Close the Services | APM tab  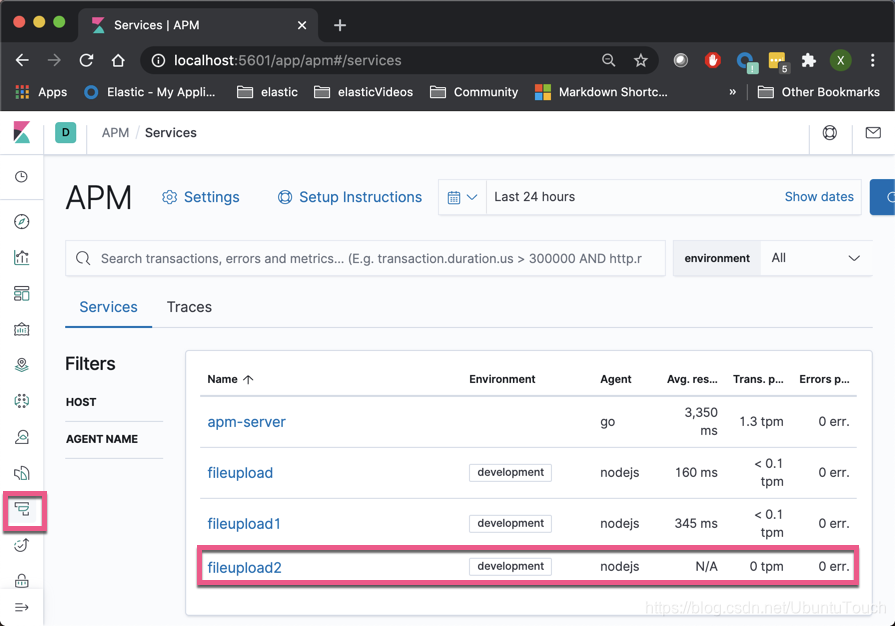point(302,25)
